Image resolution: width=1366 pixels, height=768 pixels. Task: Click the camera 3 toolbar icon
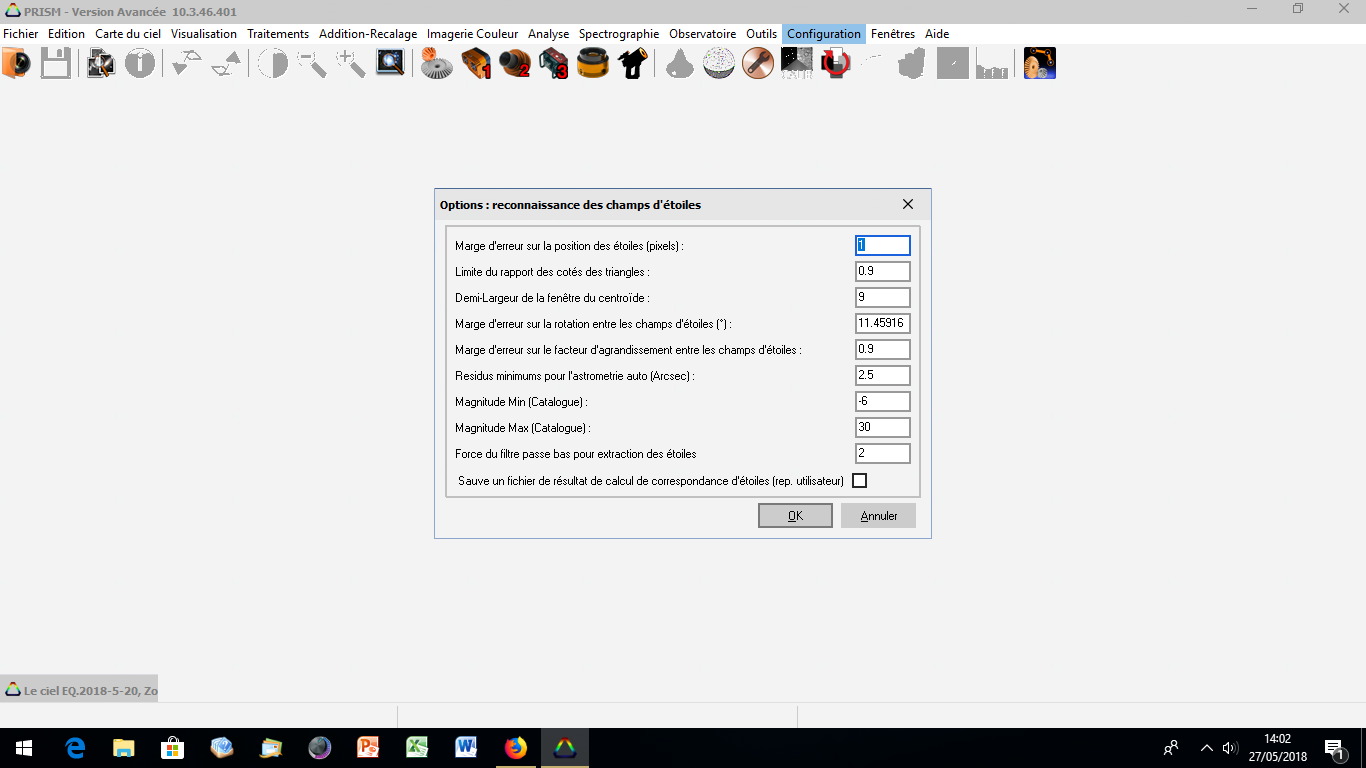tap(554, 64)
